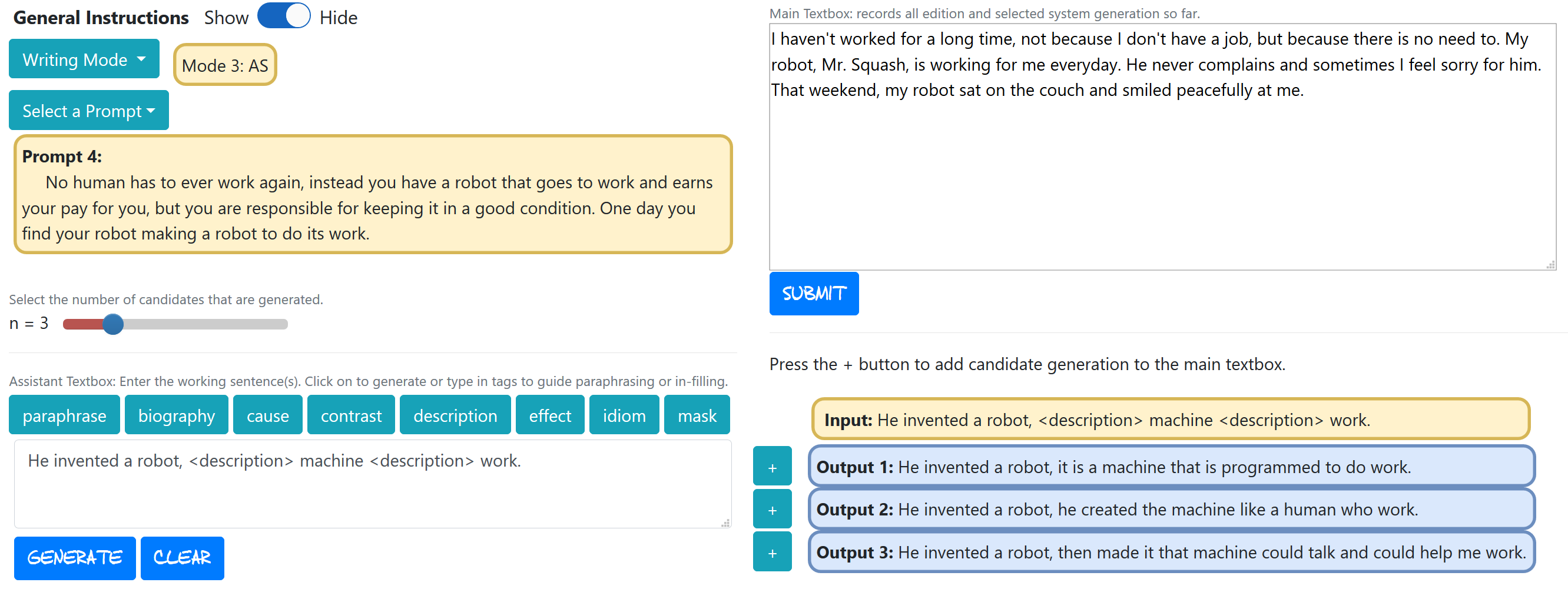Open the Writing Mode dropdown
This screenshot has height=589, width=1568.
[x=84, y=59]
